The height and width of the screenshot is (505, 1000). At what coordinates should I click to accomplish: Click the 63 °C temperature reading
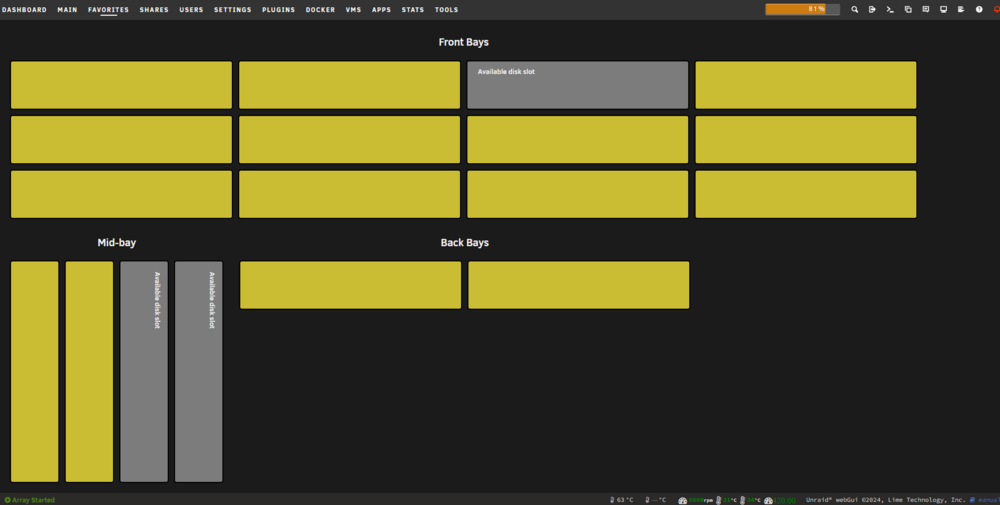625,500
